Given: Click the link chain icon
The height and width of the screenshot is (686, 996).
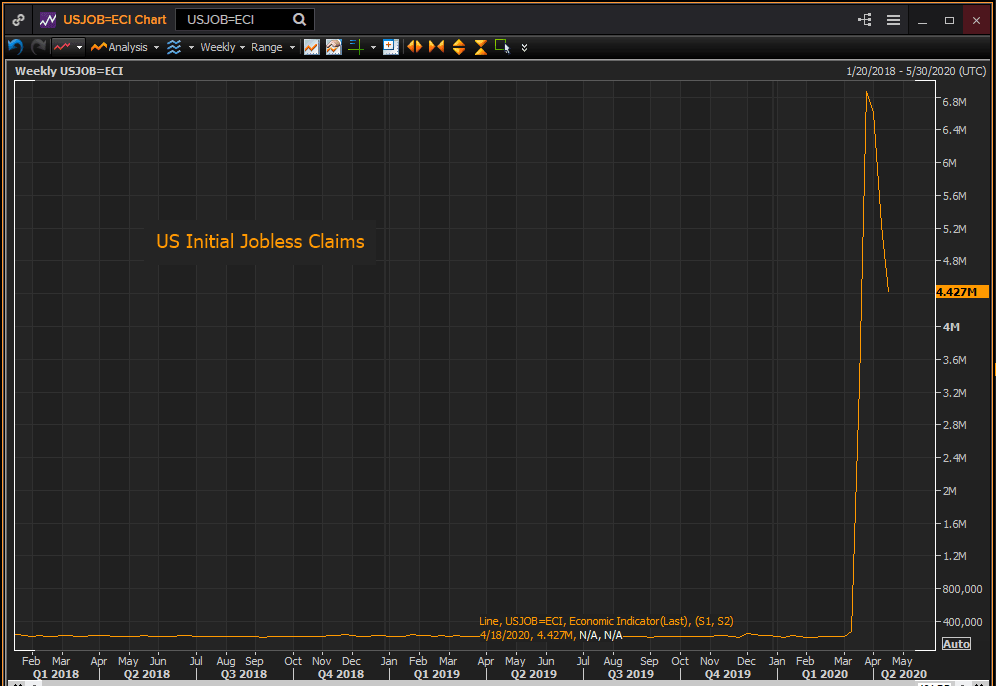Looking at the screenshot, I should pos(18,20).
